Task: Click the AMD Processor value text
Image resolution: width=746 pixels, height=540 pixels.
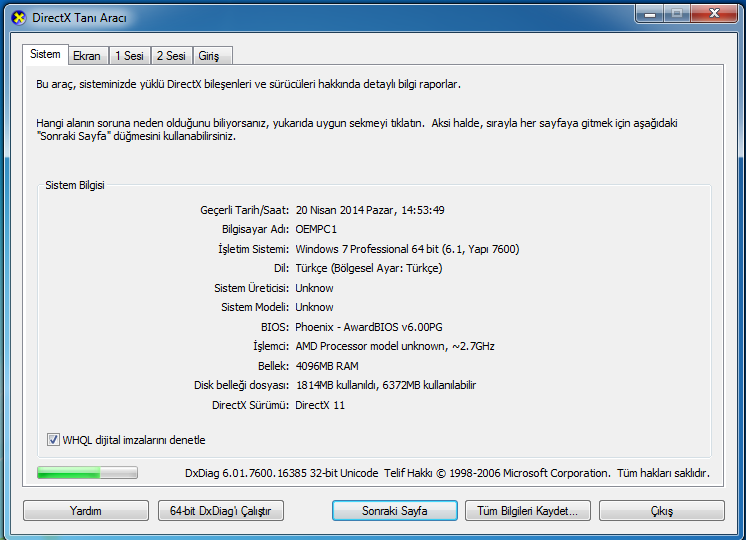Action: [394, 346]
